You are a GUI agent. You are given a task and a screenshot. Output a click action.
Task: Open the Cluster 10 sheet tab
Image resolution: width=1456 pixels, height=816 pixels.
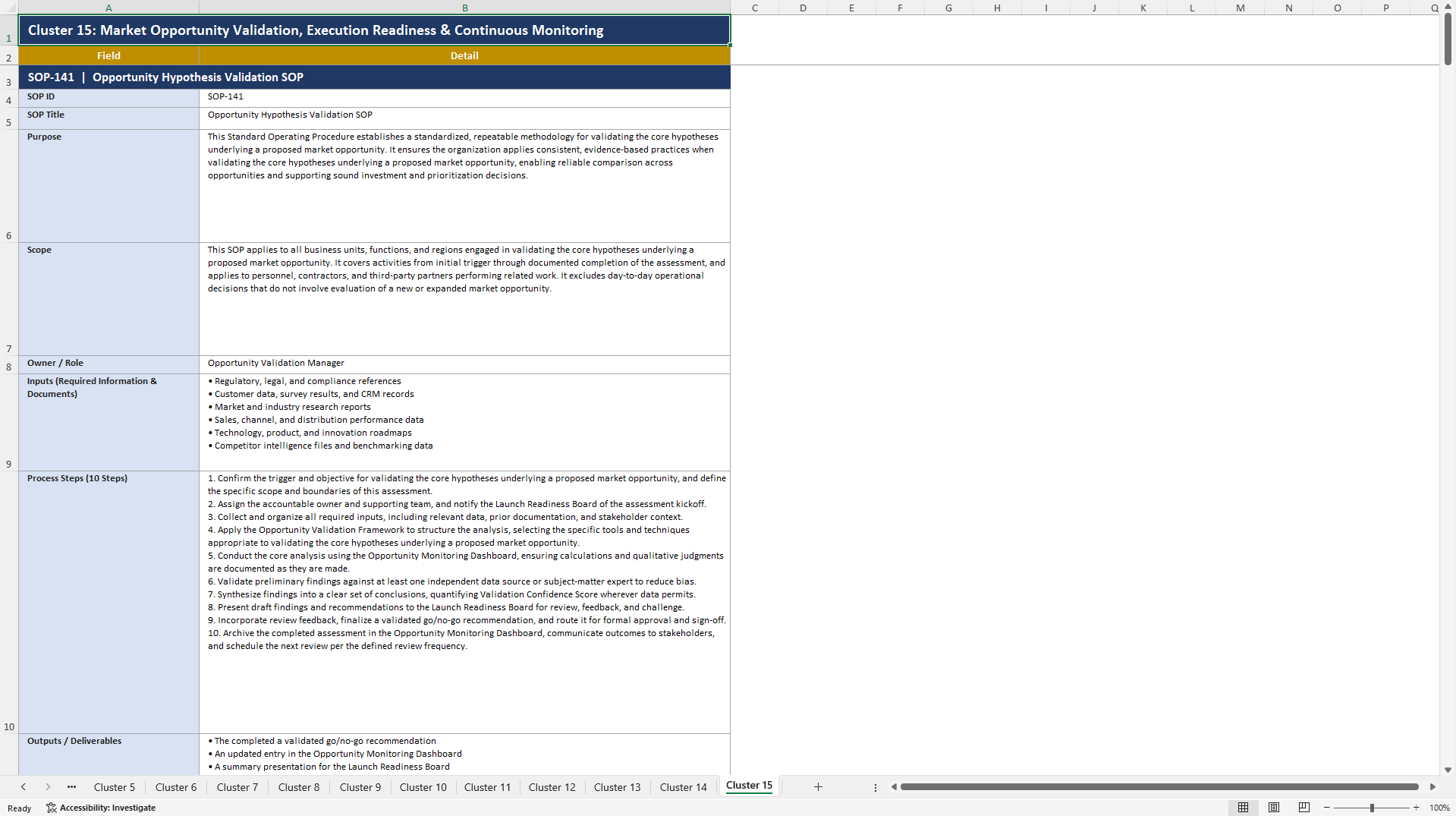423,787
